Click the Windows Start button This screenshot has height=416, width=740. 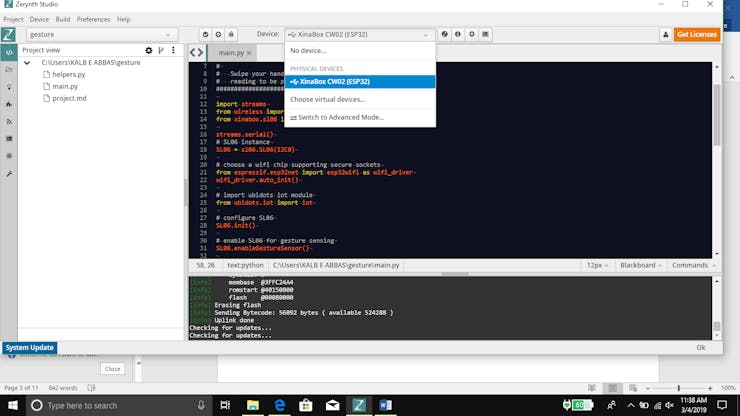[x=13, y=405]
